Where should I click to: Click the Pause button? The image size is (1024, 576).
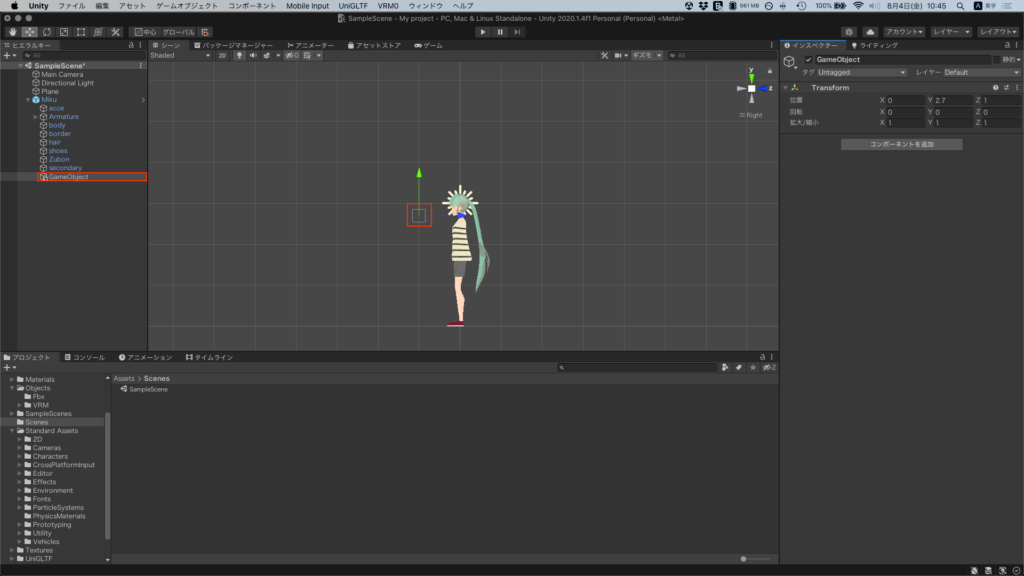pyautogui.click(x=500, y=32)
